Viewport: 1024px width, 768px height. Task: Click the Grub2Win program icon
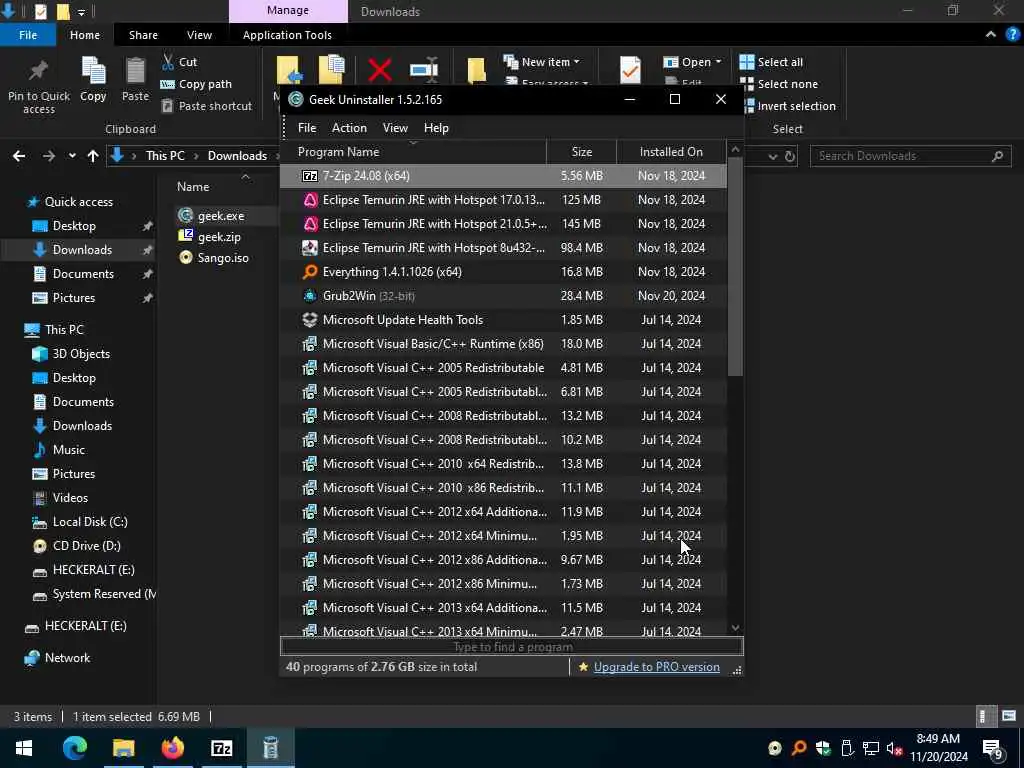tap(310, 296)
